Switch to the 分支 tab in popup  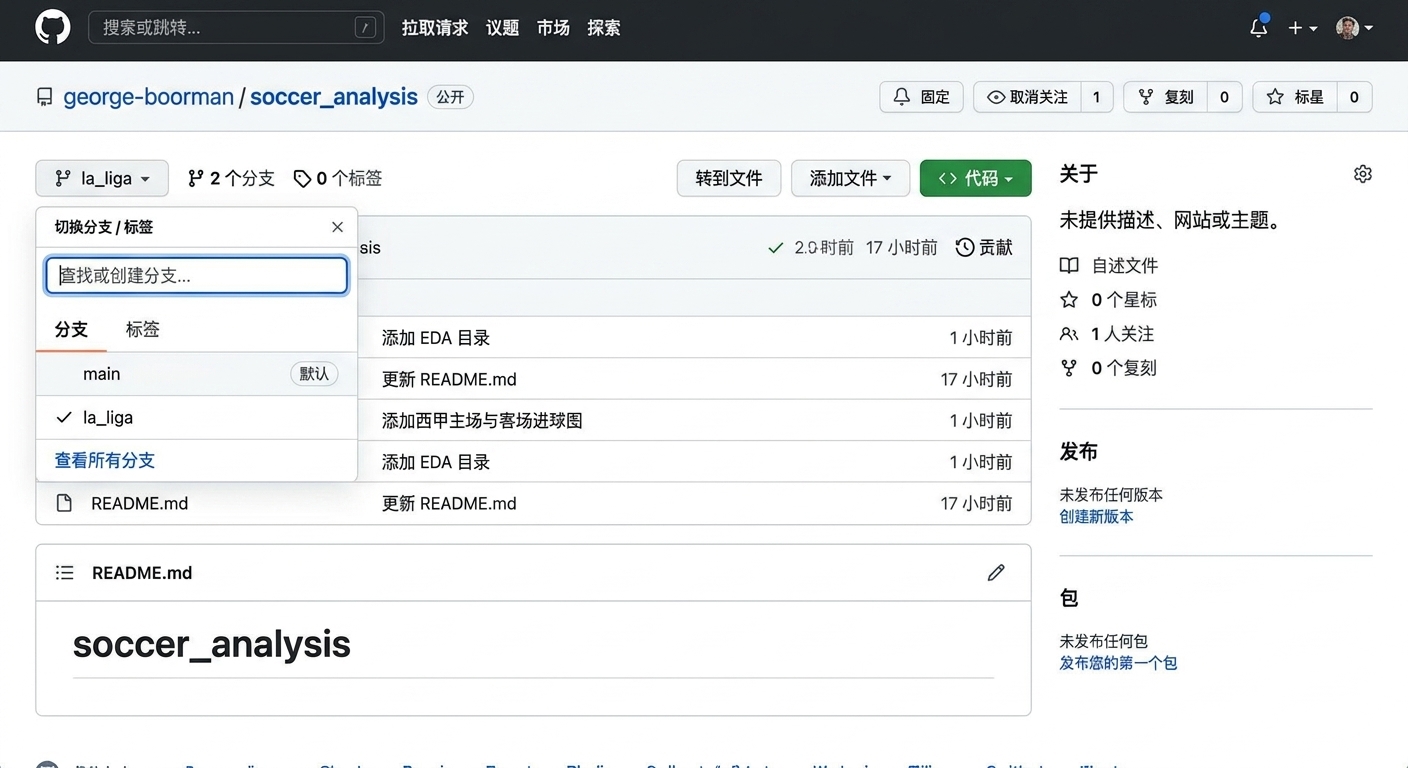[x=71, y=329]
